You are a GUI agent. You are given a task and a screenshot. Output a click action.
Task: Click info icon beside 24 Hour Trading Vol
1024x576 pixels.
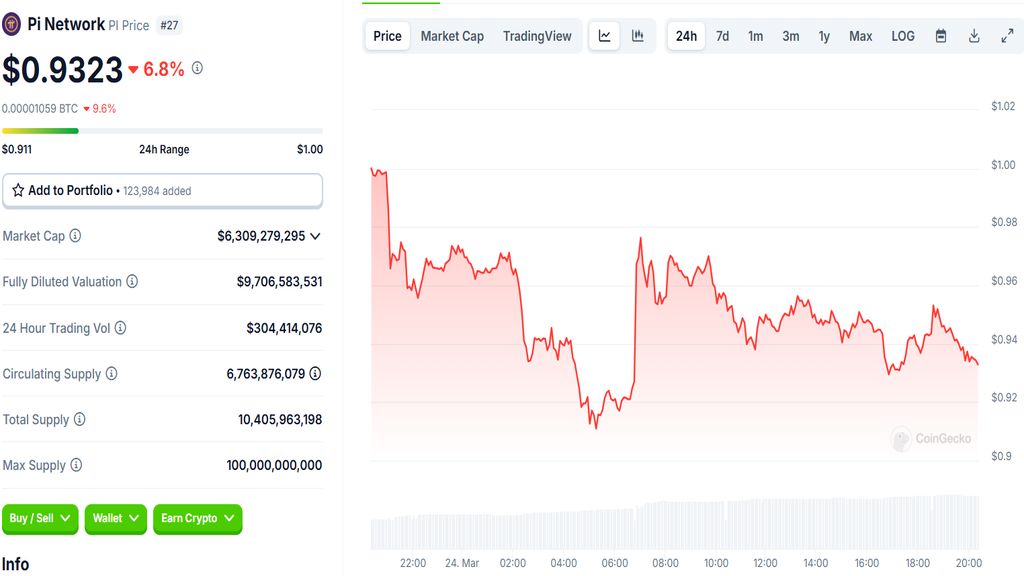click(121, 328)
